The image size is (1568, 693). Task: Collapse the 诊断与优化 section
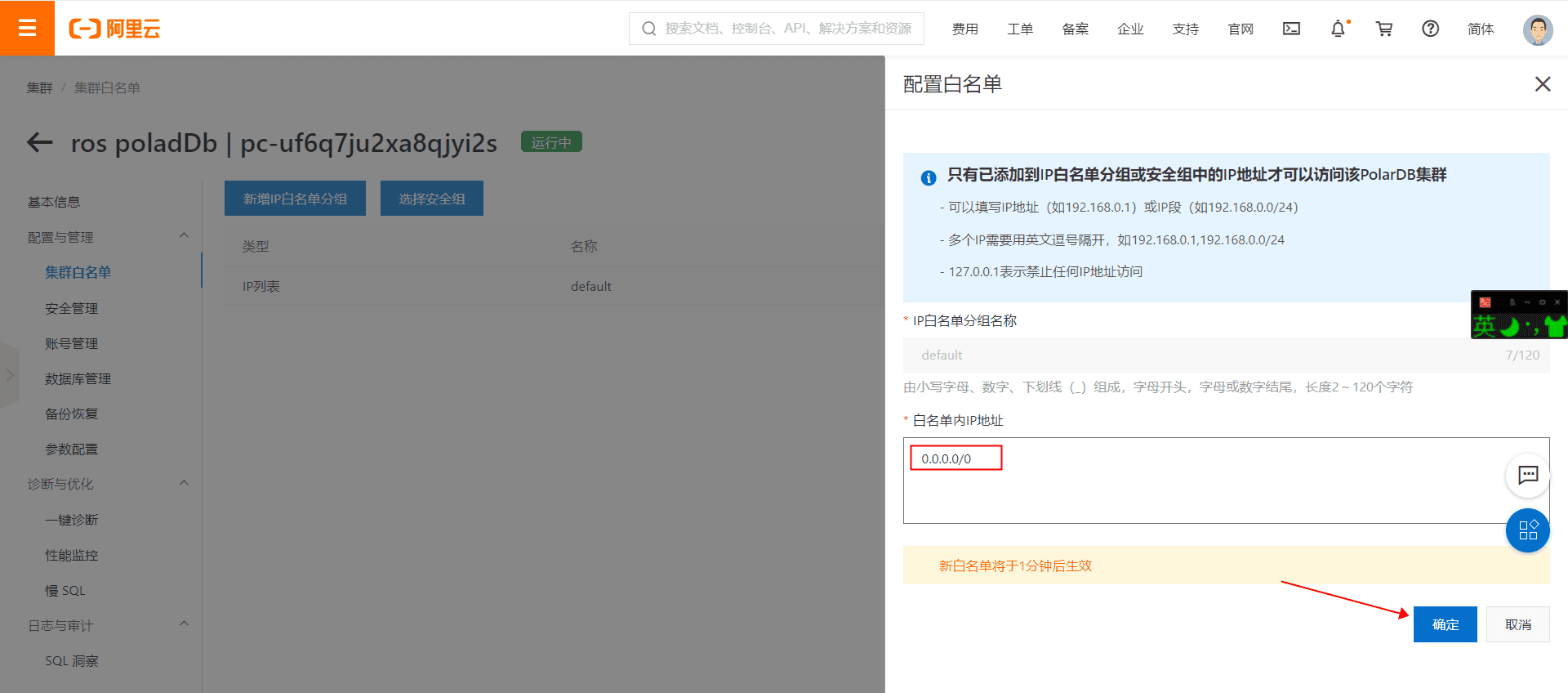[184, 483]
